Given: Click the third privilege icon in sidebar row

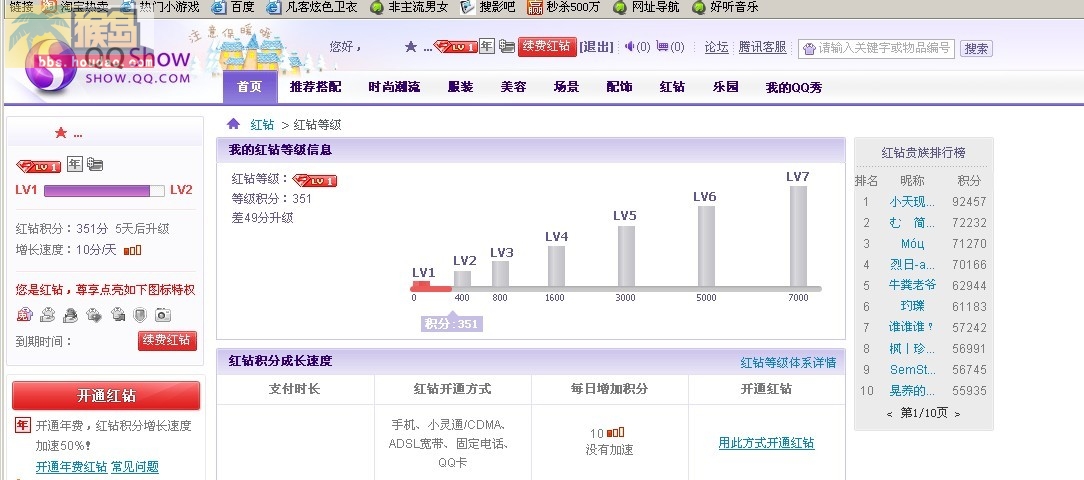Looking at the screenshot, I should [71, 315].
